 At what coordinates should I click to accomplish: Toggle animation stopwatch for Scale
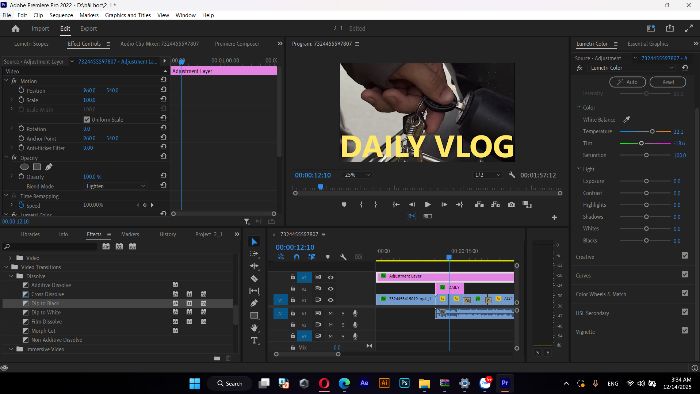21,100
